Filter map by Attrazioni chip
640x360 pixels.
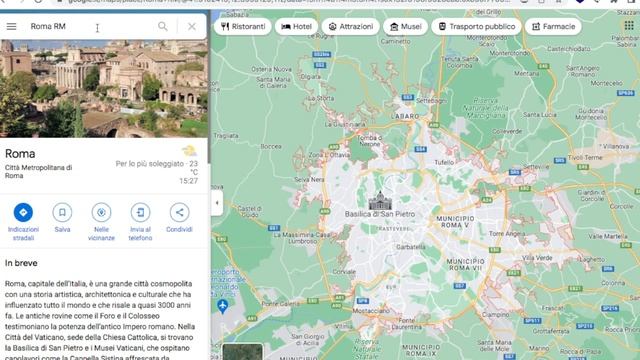pos(351,27)
